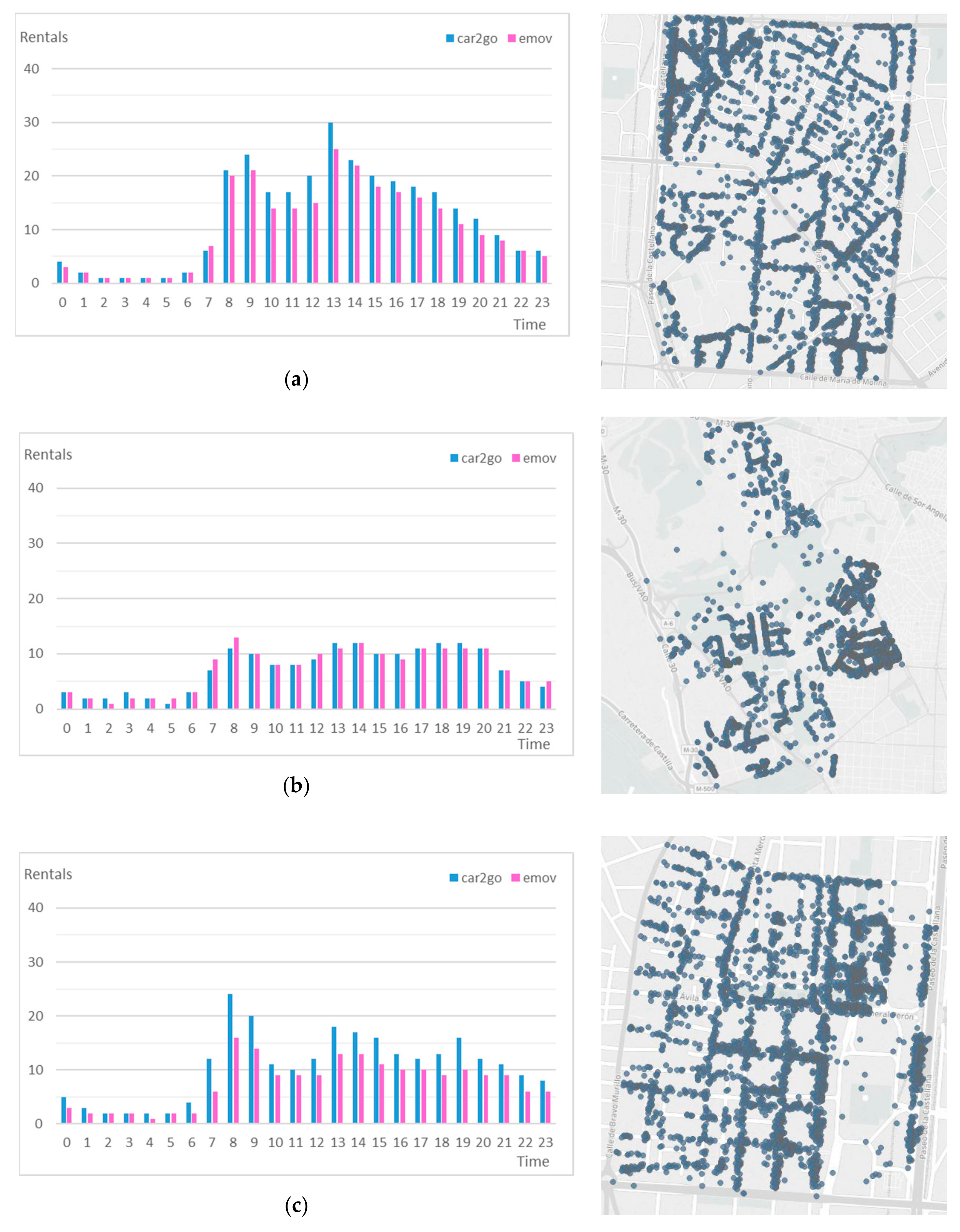The height and width of the screenshot is (1232, 960).
Task: Click the emov legend text in chart (c)
Action: click(x=539, y=878)
